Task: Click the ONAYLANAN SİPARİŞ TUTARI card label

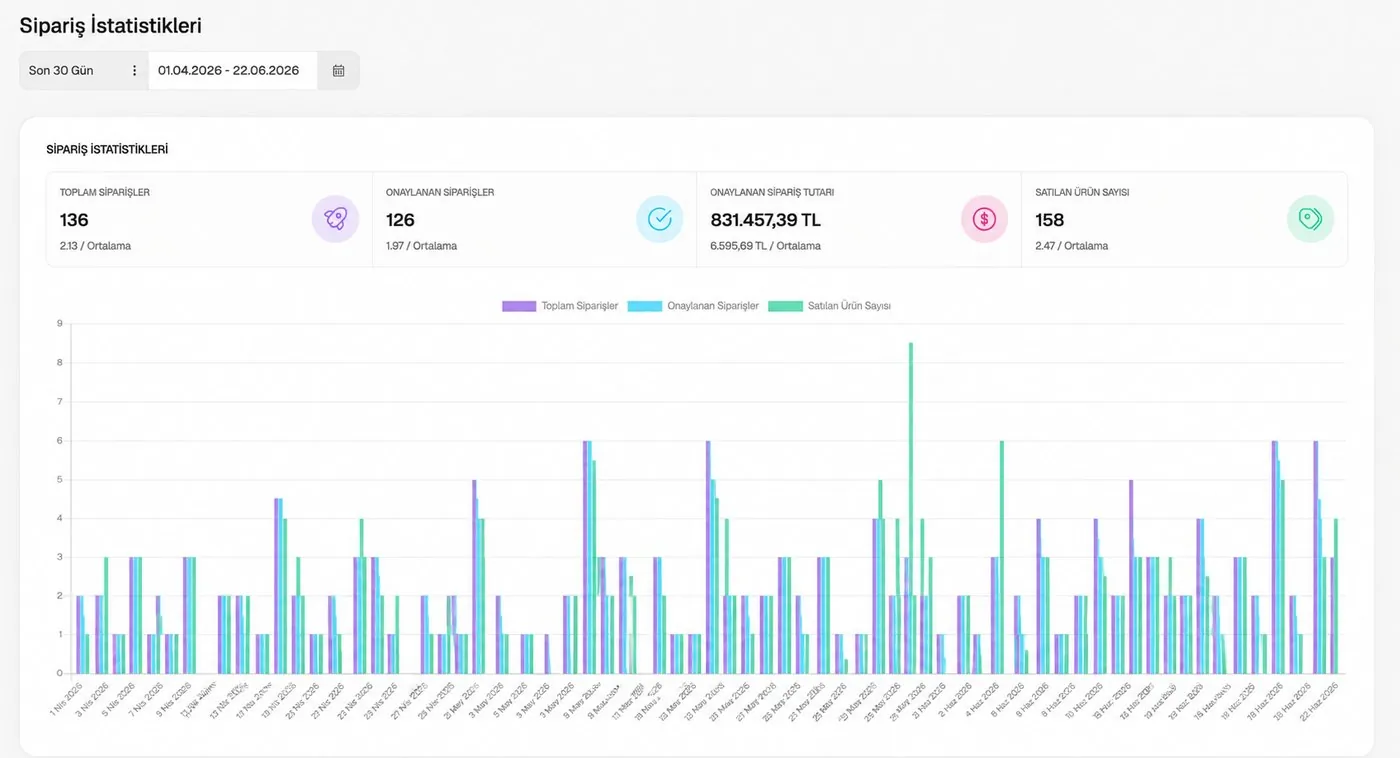Action: point(772,192)
